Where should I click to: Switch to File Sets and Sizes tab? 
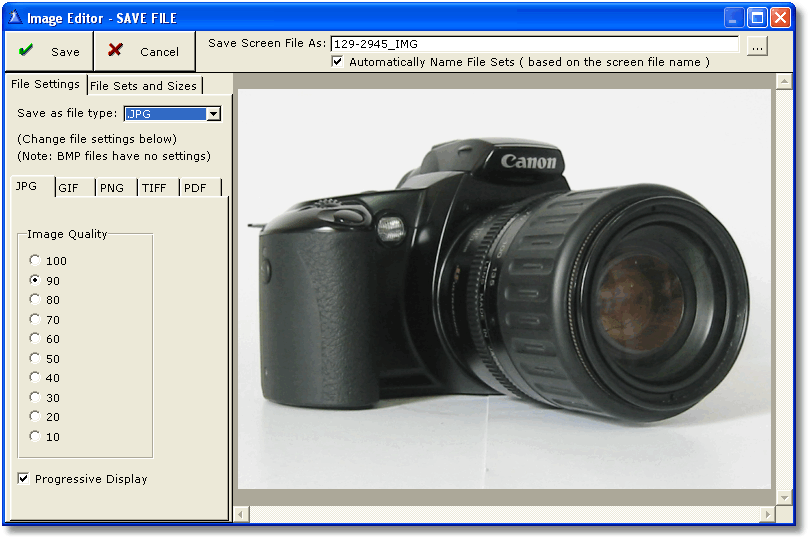tap(144, 86)
